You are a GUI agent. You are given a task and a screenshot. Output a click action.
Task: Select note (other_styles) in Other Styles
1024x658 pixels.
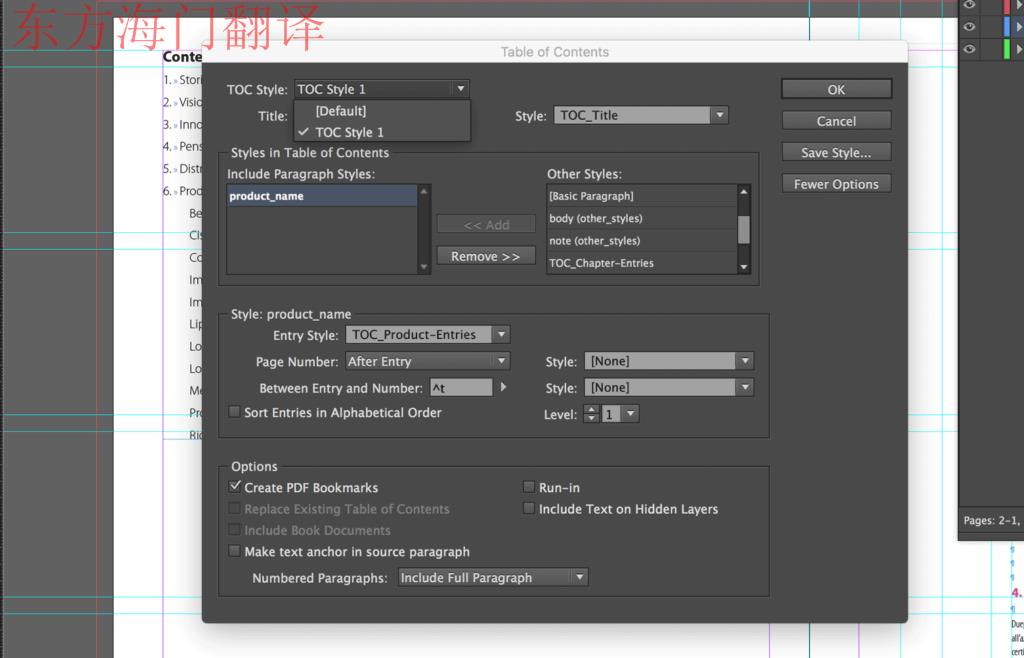(x=642, y=240)
